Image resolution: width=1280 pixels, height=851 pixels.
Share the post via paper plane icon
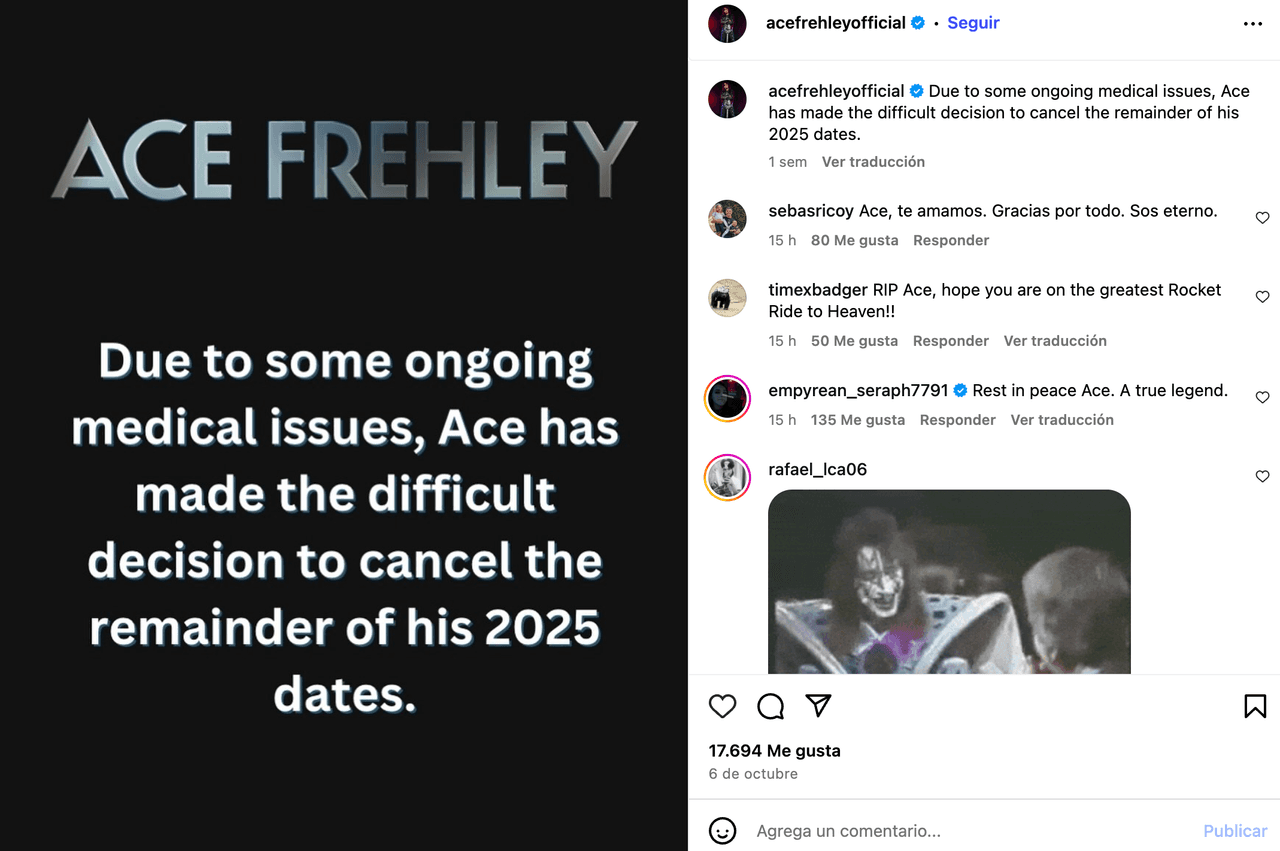818,706
